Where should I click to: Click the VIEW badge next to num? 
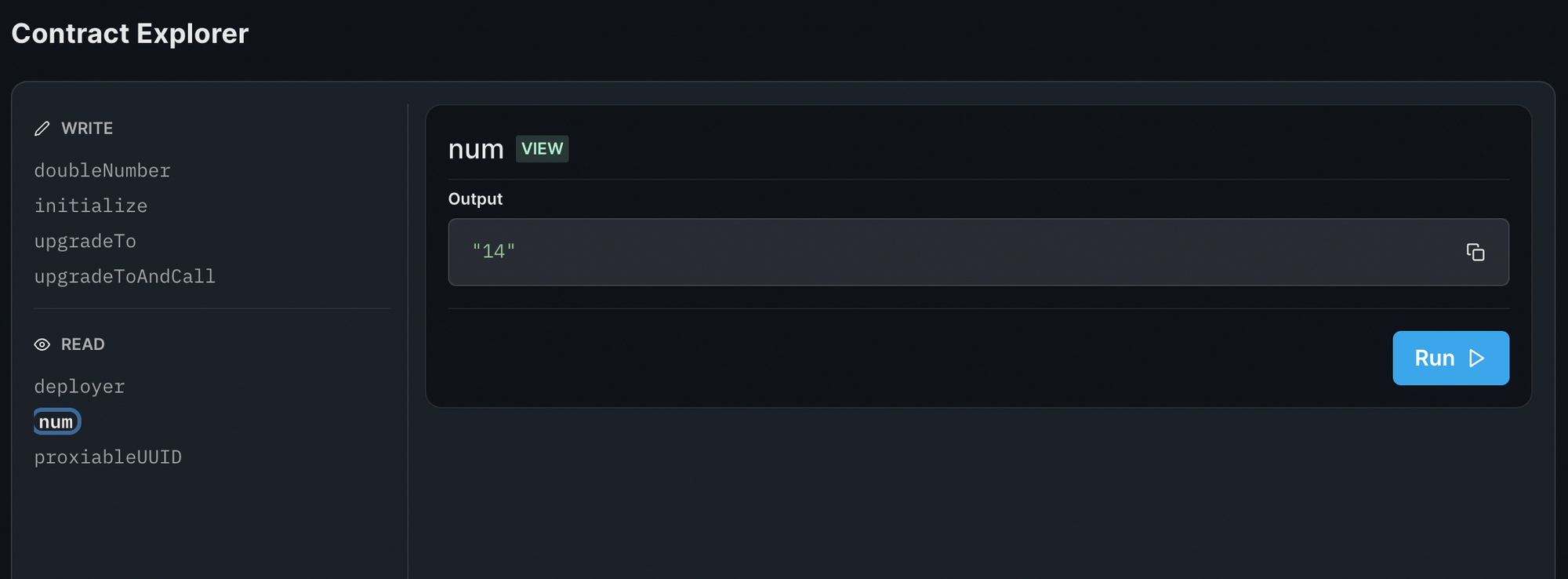(542, 149)
